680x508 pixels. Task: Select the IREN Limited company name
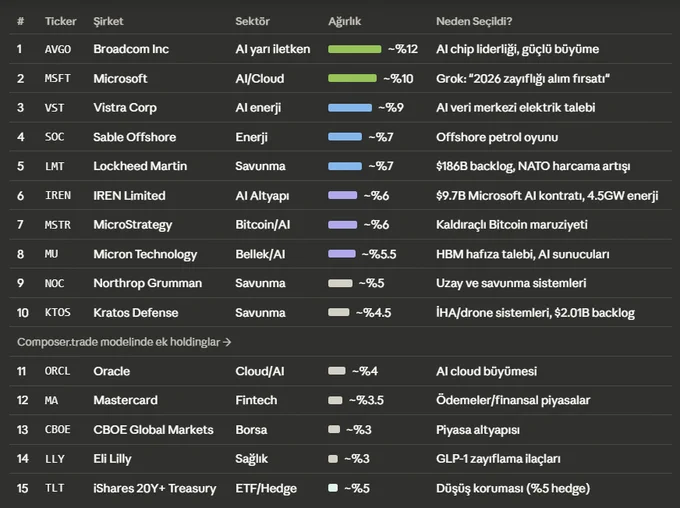tap(129, 196)
